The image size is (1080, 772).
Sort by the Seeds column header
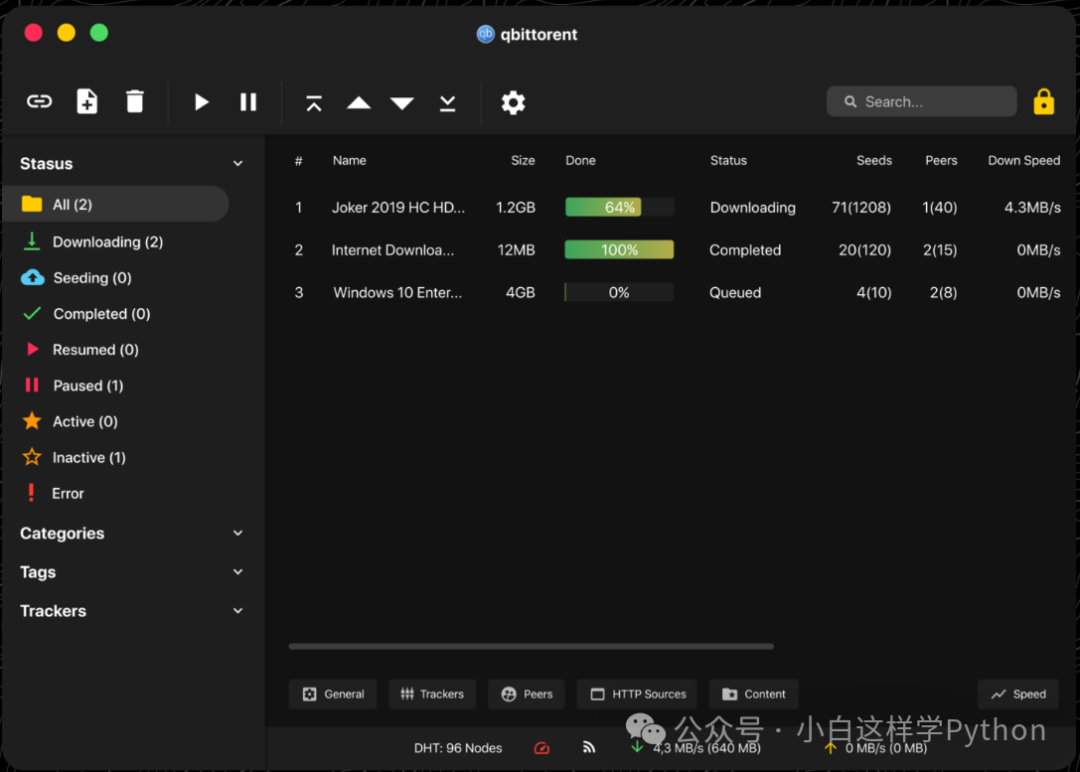(x=874, y=160)
